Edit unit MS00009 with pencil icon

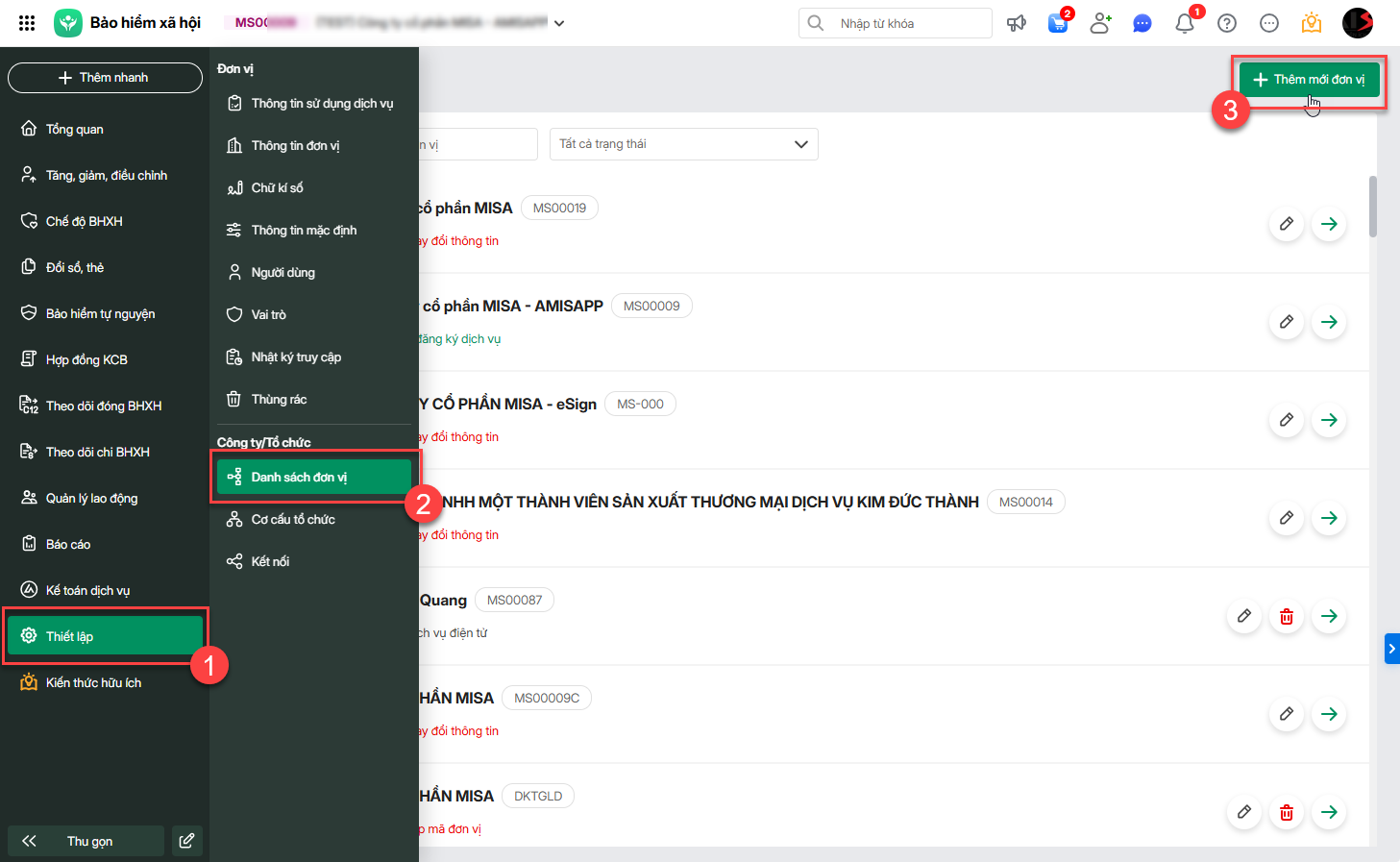[1287, 322]
